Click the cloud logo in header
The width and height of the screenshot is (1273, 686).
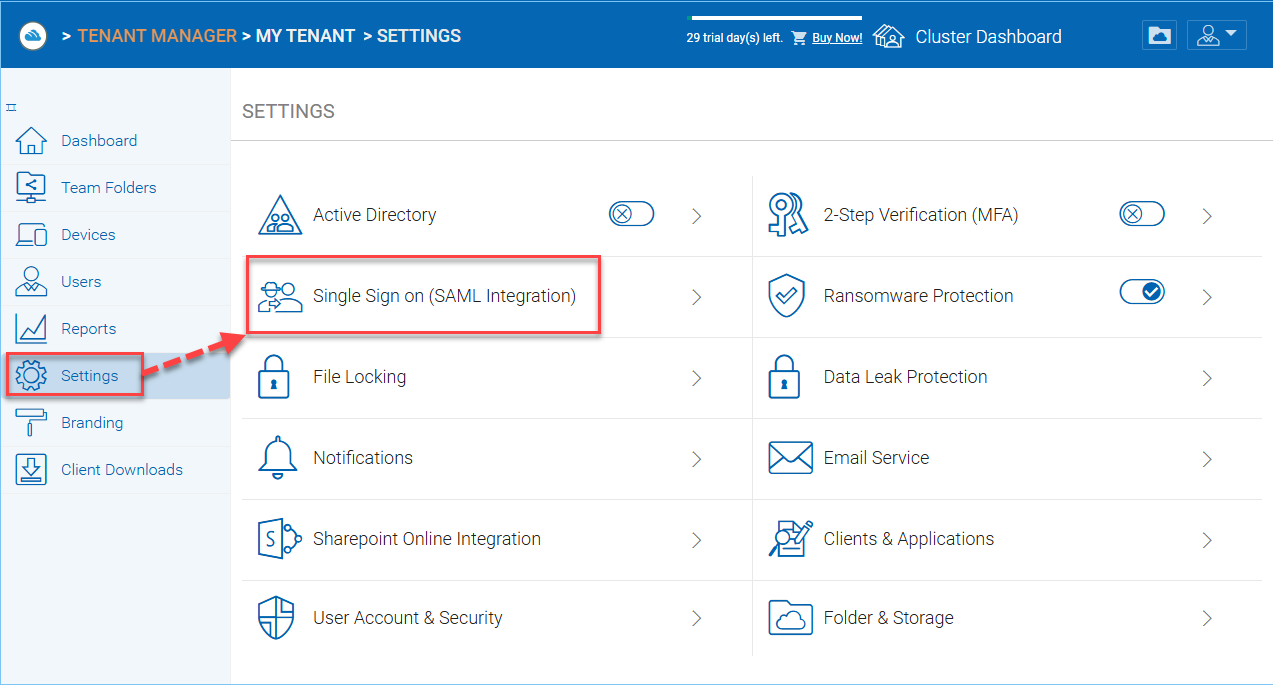(34, 36)
